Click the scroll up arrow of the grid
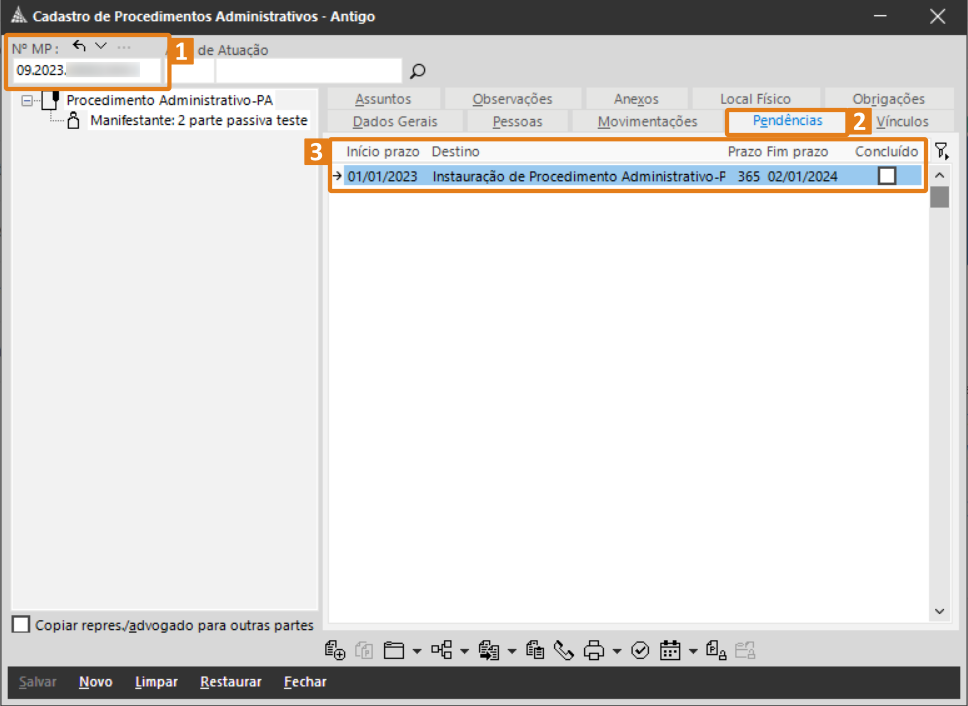 [x=940, y=175]
